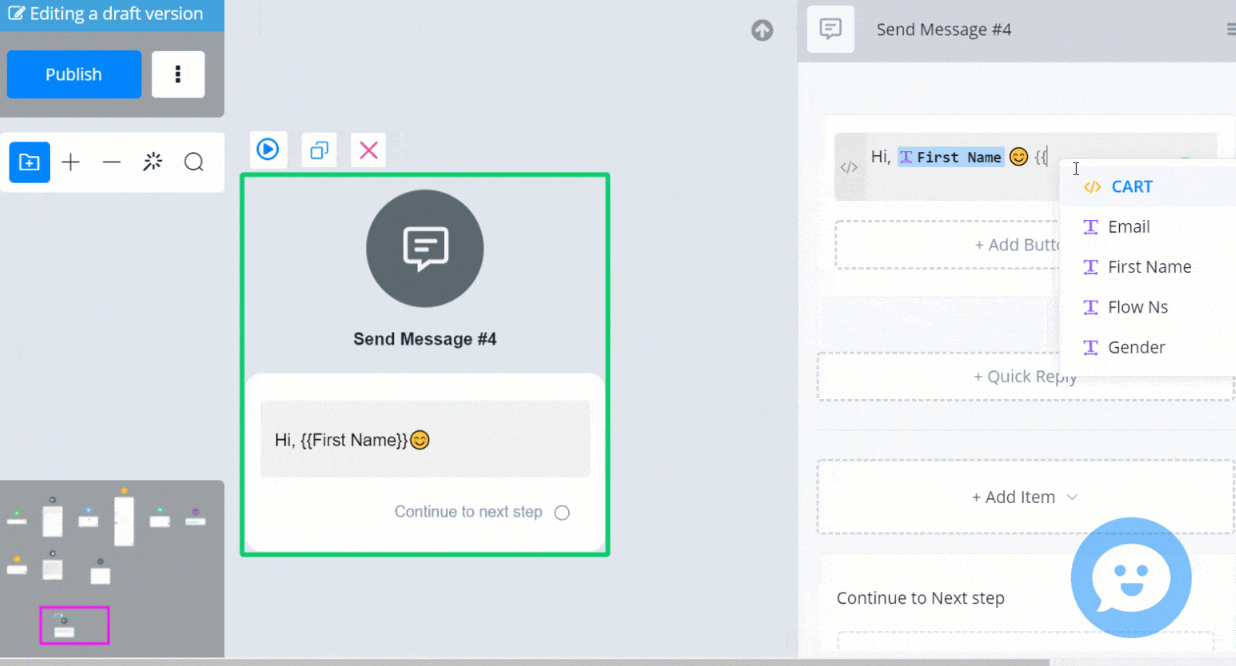Run the step preview play icon
This screenshot has height=666, width=1236.
(x=268, y=150)
